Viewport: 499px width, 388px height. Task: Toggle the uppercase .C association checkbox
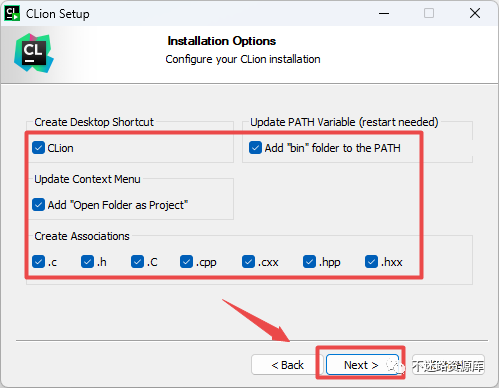pyautogui.click(x=137, y=262)
